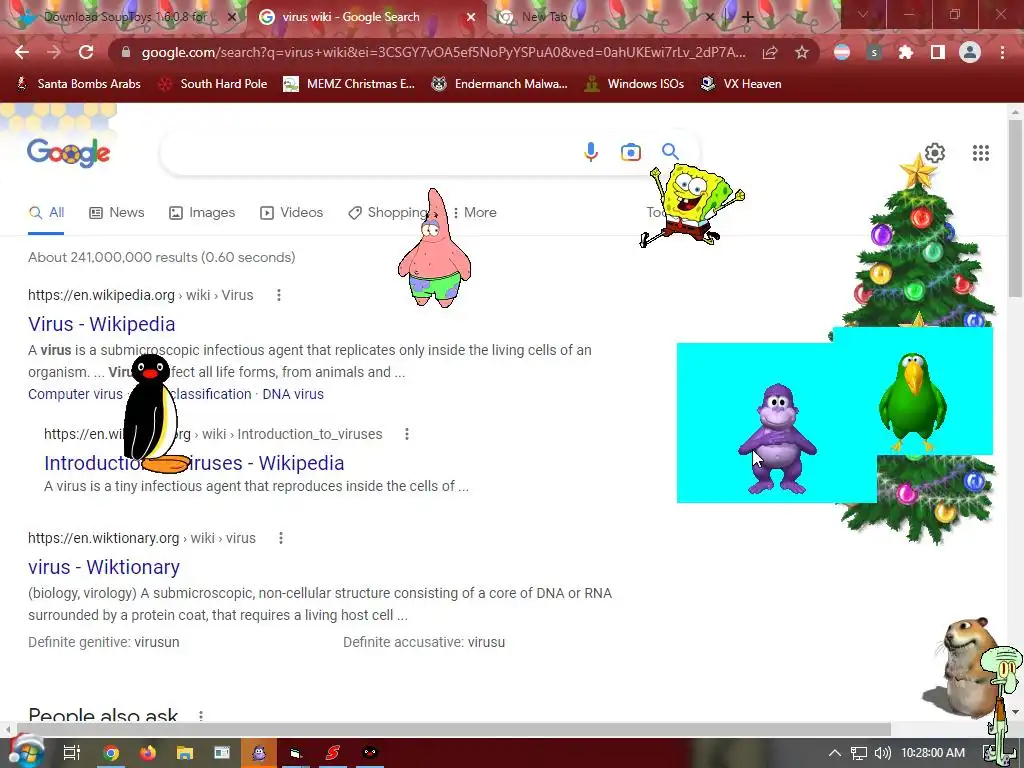Viewport: 1024px width, 768px height.
Task: Click the horizontal page scrollbar
Action: click(453, 729)
